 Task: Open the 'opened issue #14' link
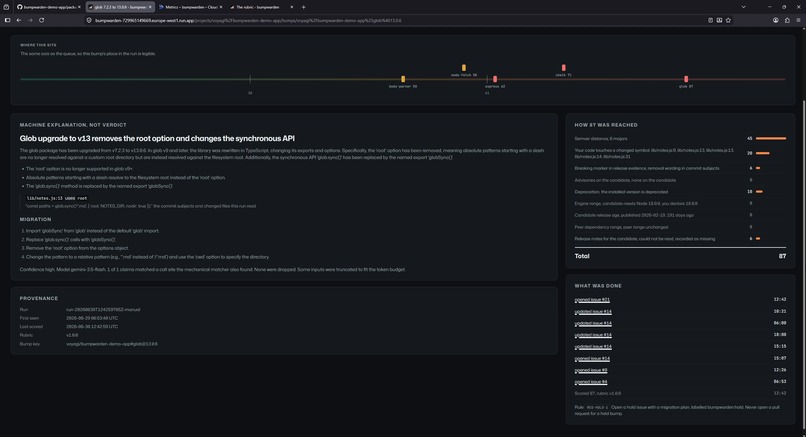coord(592,359)
